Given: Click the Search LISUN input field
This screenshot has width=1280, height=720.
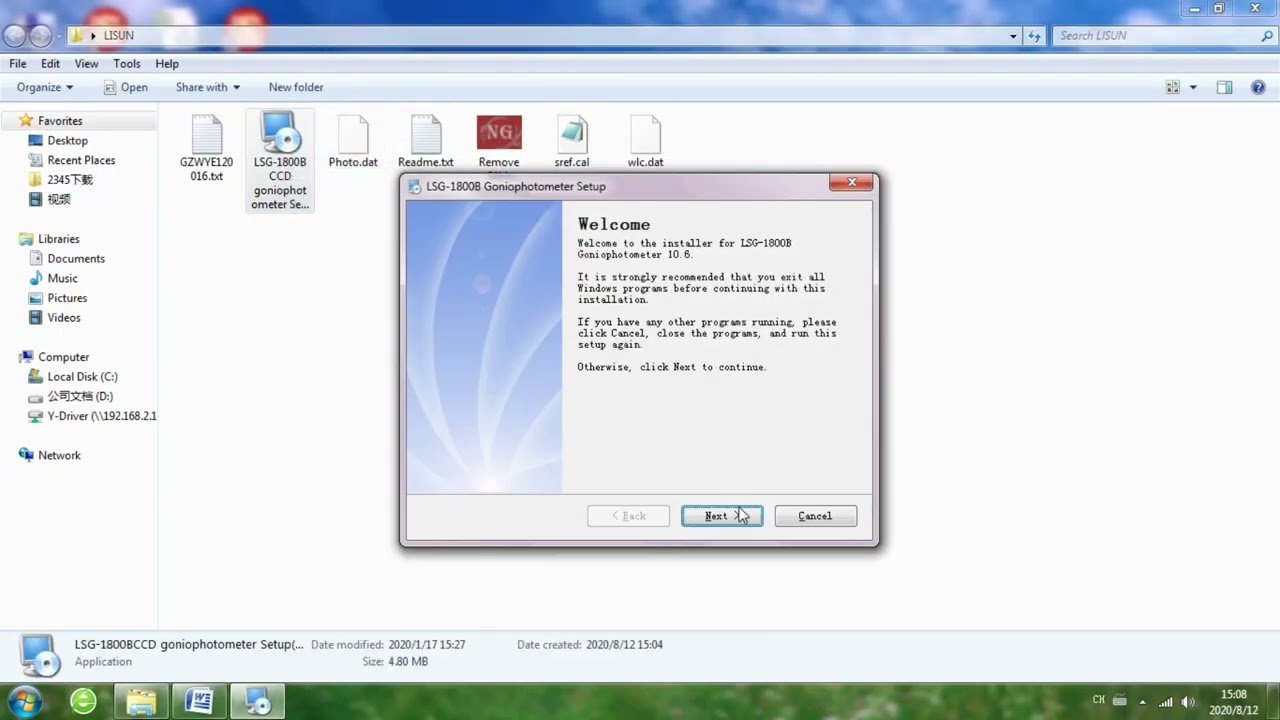Looking at the screenshot, I should pyautogui.click(x=1155, y=35).
